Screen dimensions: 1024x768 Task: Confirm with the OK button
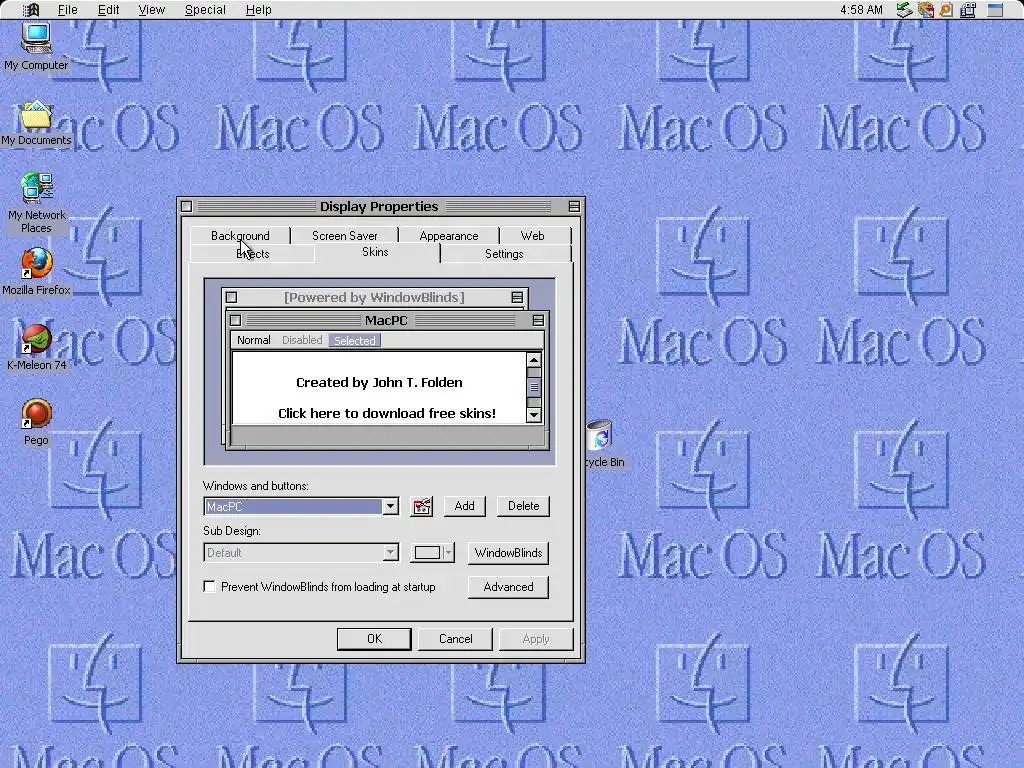tap(374, 639)
